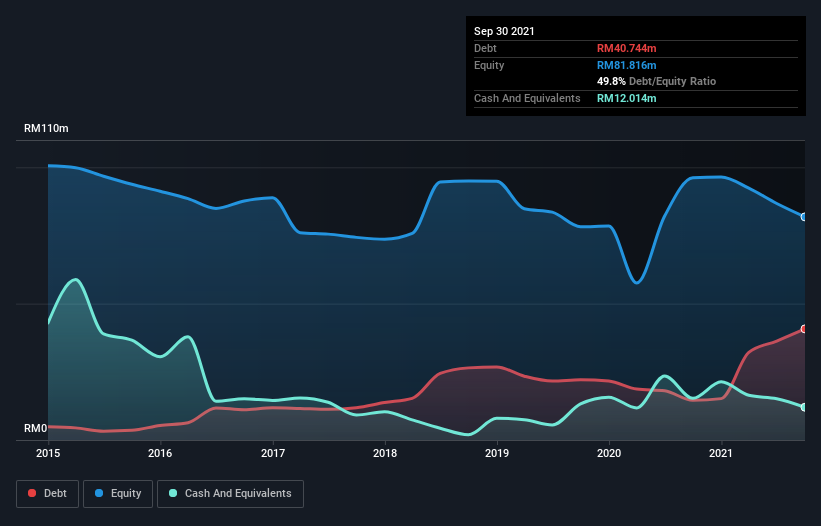This screenshot has height=526, width=821.
Task: Click the blue Equity legend dot
Action: tap(99, 493)
